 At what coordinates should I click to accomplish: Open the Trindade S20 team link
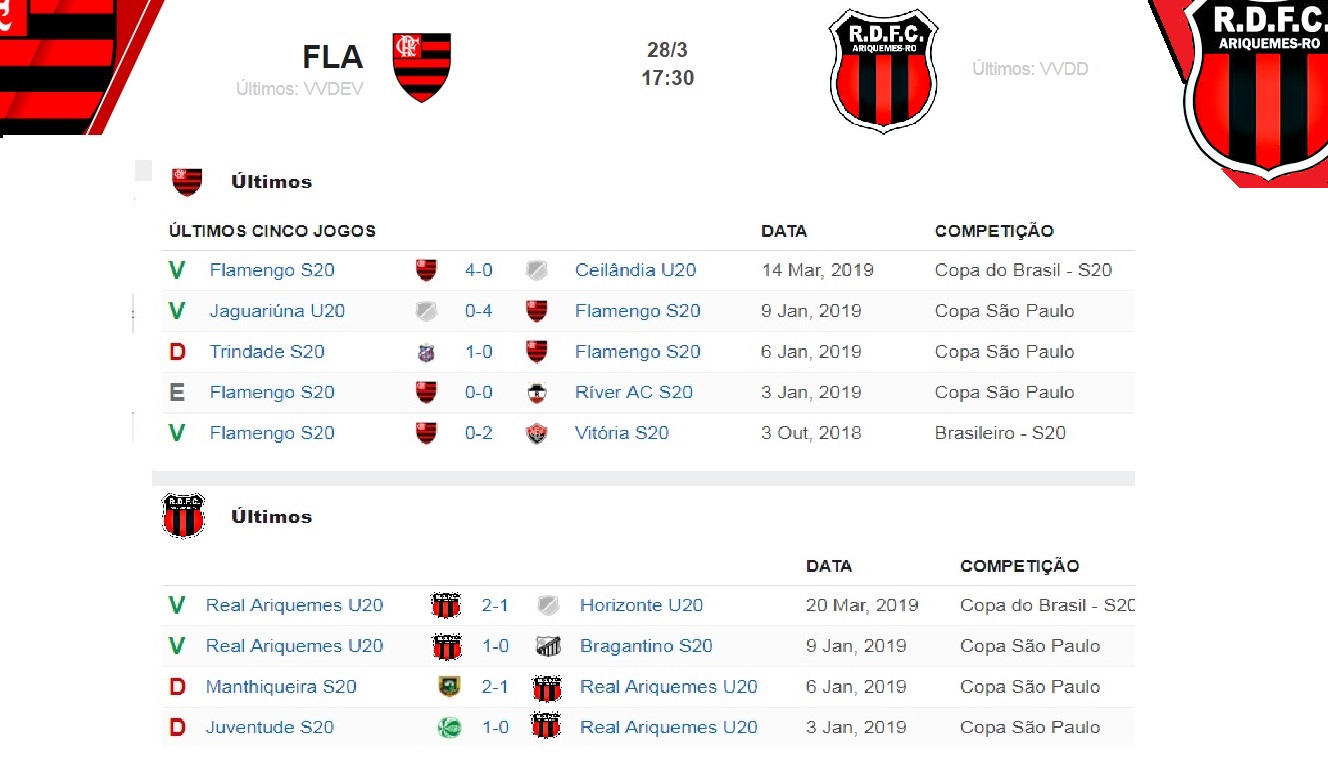[267, 352]
